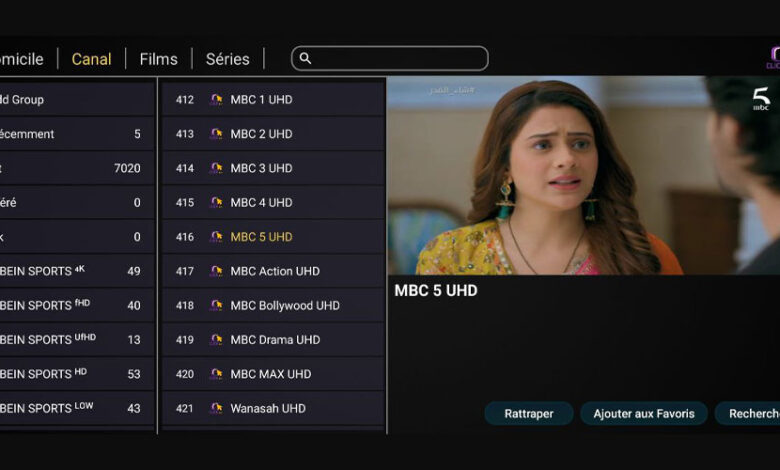Click the Rattraper button
The image size is (780, 470).
pos(529,413)
